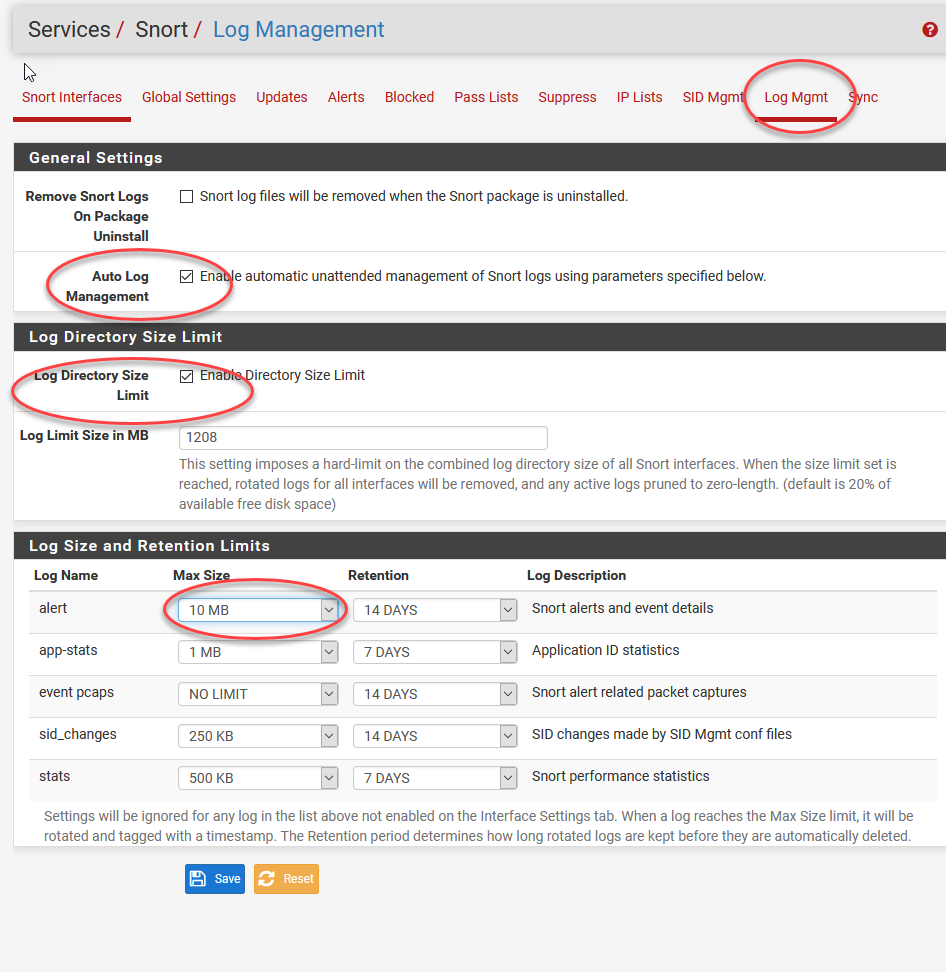Enable removing Snort logs on uninstall
Viewport: 946px width, 972px height.
click(x=186, y=197)
